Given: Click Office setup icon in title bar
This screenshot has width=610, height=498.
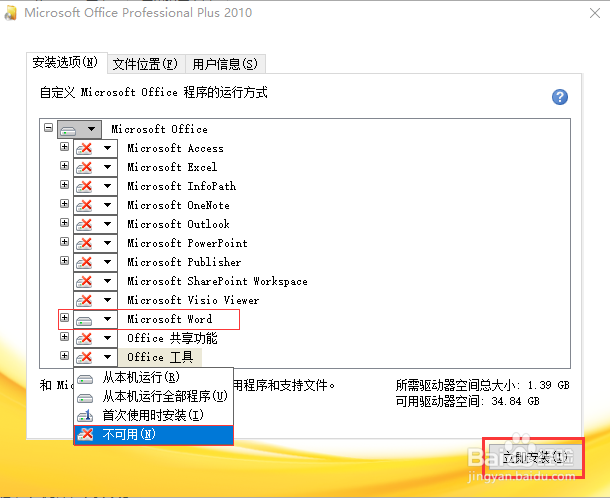Looking at the screenshot, I should [11, 13].
